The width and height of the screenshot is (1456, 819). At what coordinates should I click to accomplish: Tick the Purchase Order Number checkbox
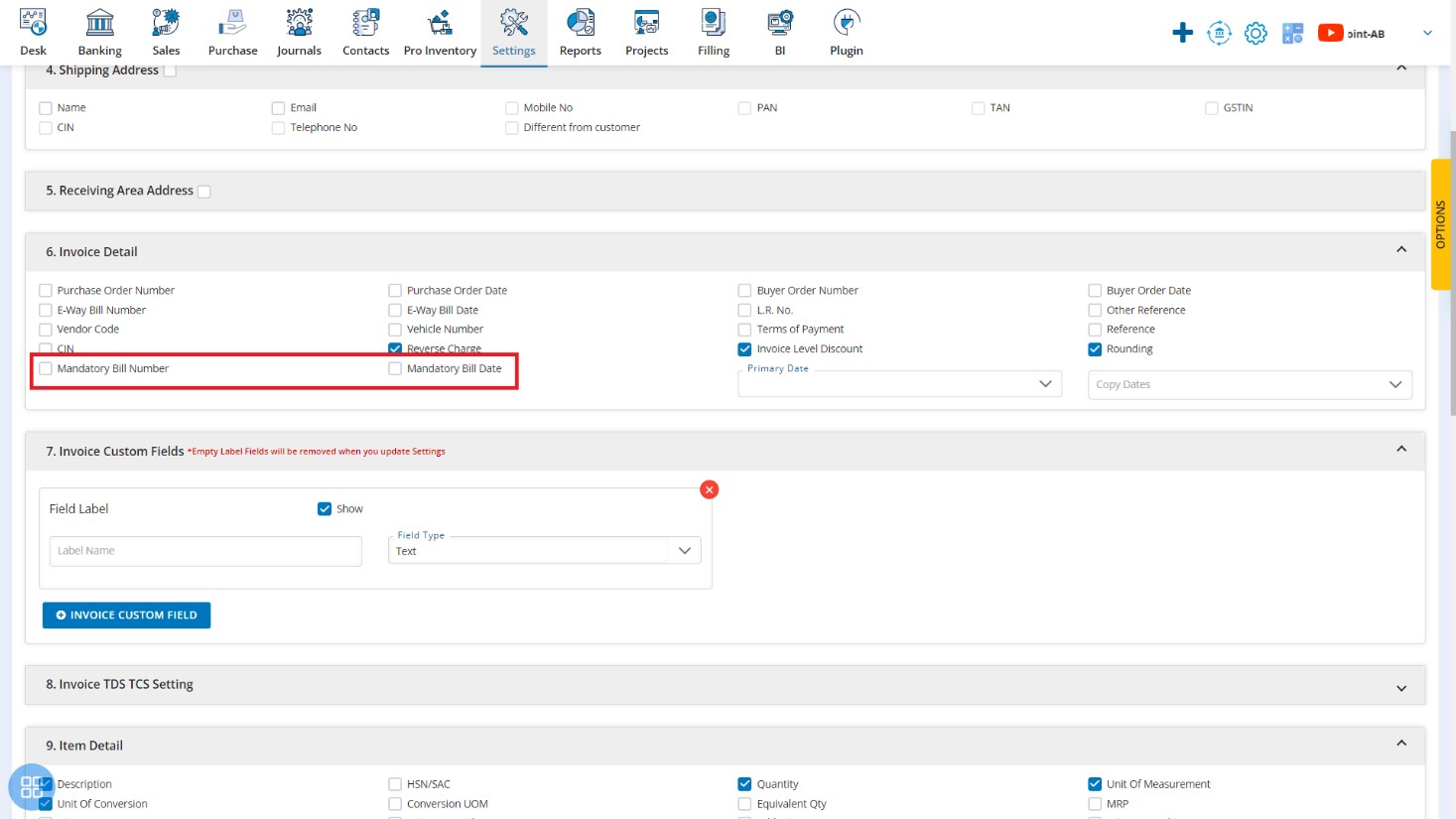click(x=46, y=291)
